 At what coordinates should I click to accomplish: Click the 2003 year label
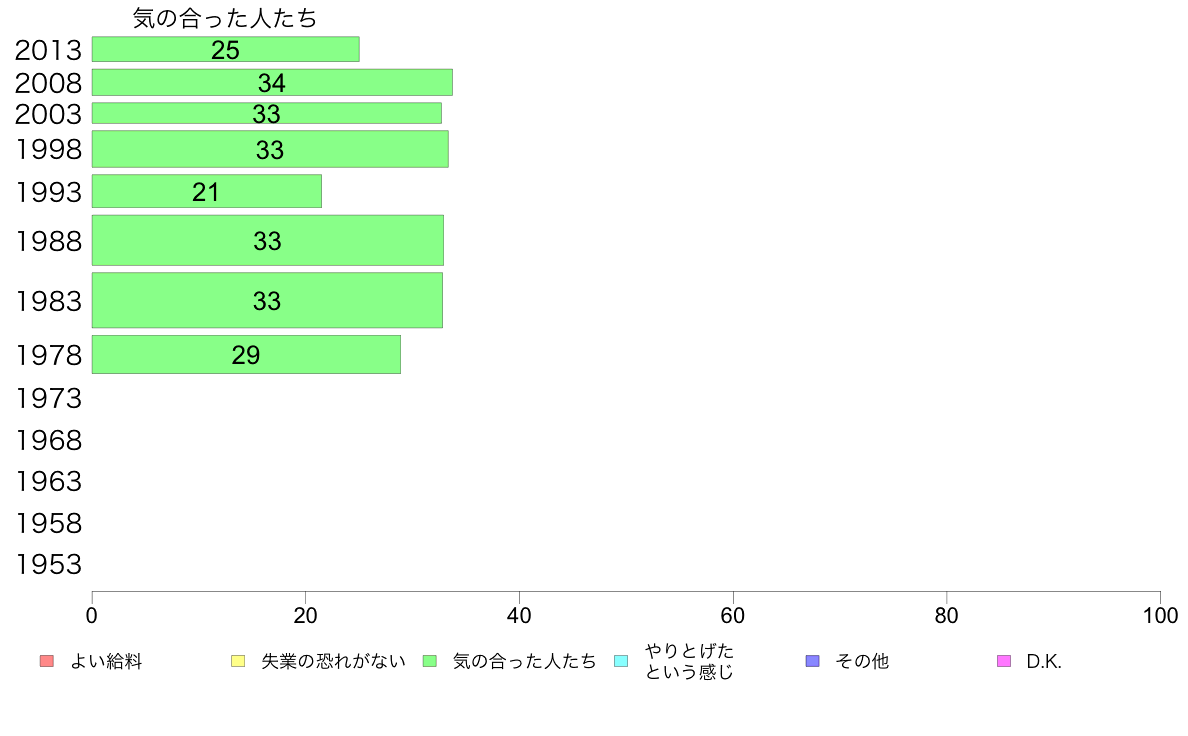(48, 114)
